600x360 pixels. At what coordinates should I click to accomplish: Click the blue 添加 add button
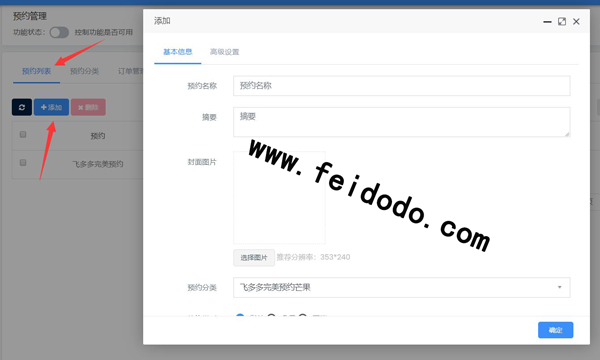(x=51, y=107)
